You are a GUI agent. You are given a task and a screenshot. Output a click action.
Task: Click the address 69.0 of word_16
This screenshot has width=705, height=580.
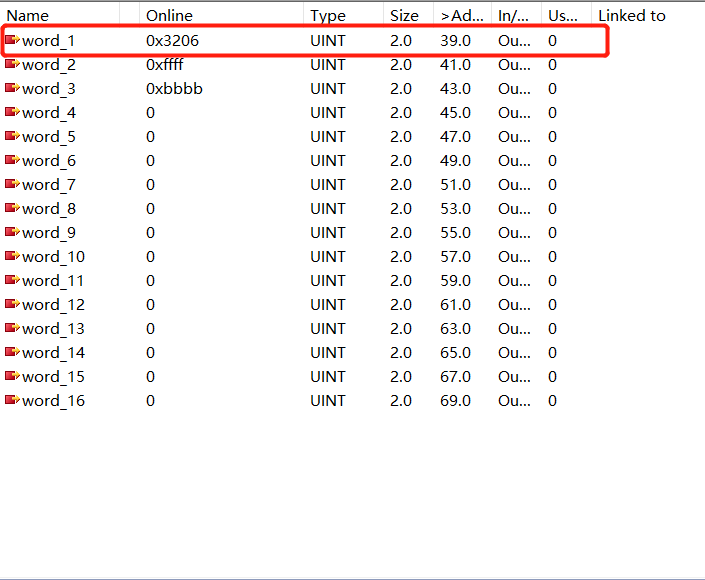(455, 401)
